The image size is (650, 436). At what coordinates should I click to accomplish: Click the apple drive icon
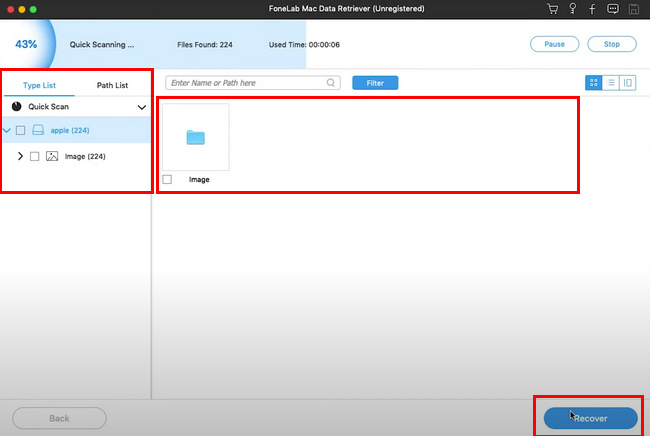click(38, 130)
